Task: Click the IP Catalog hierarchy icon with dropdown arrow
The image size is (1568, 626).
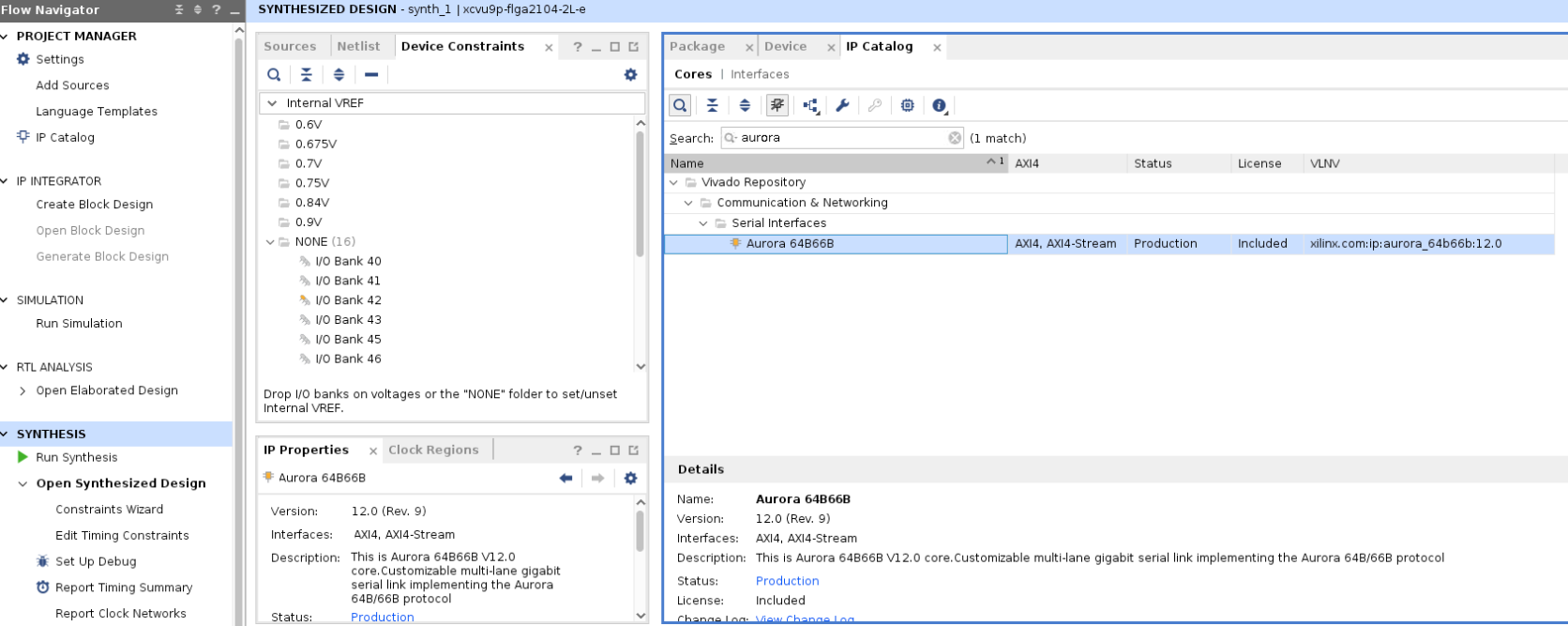Action: [811, 106]
